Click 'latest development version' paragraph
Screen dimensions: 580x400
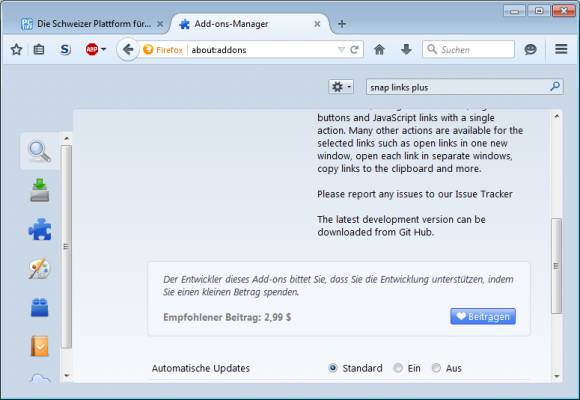tap(401, 226)
